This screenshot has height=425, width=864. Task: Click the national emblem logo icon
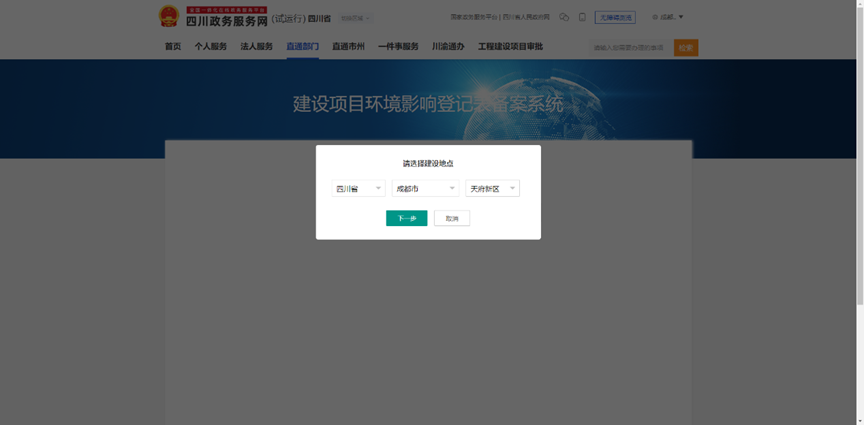[169, 17]
